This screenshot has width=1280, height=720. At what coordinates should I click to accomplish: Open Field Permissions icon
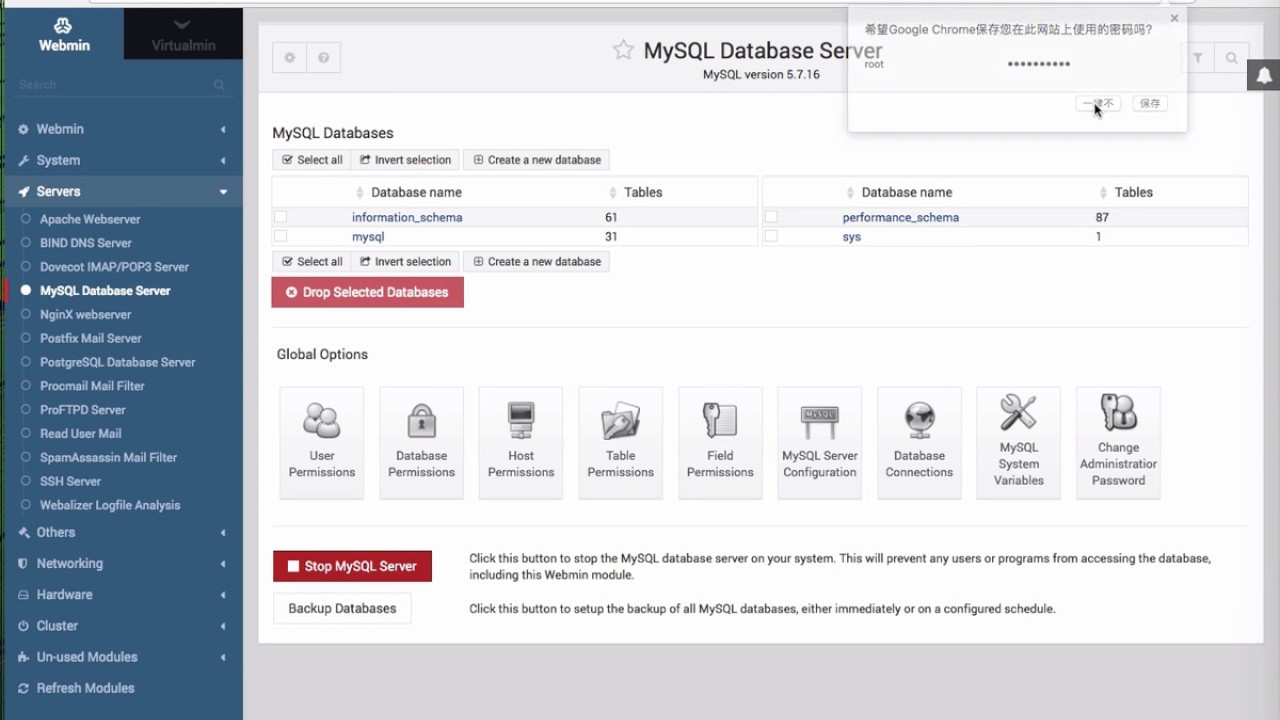720,442
